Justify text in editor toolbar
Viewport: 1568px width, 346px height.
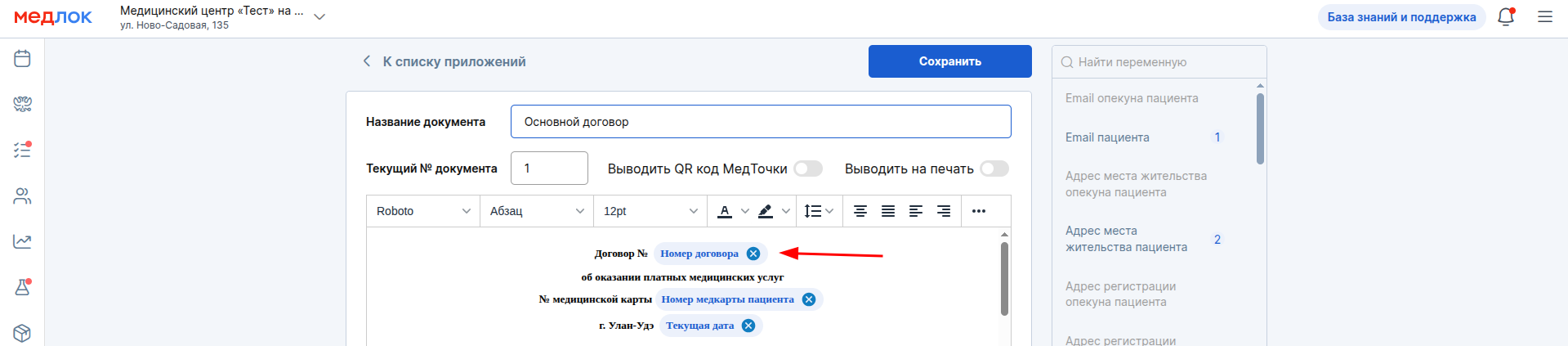(x=888, y=211)
